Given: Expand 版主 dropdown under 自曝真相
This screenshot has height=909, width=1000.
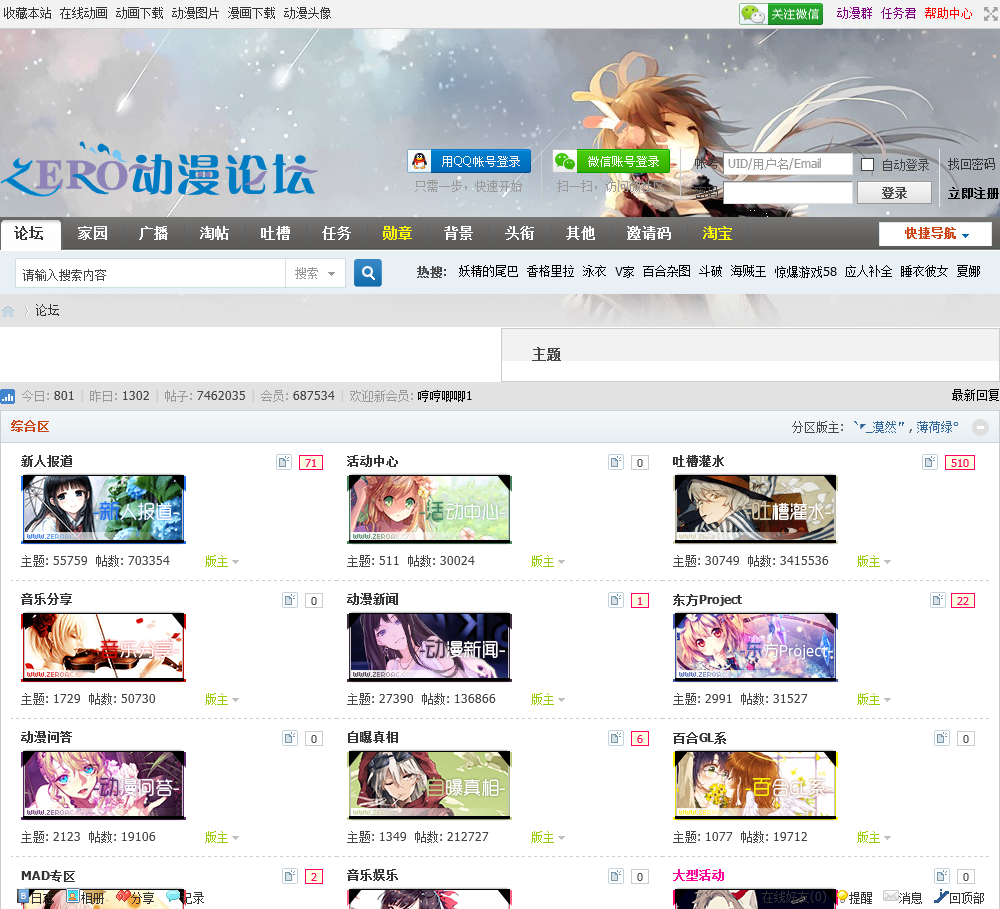Looking at the screenshot, I should click(x=547, y=837).
